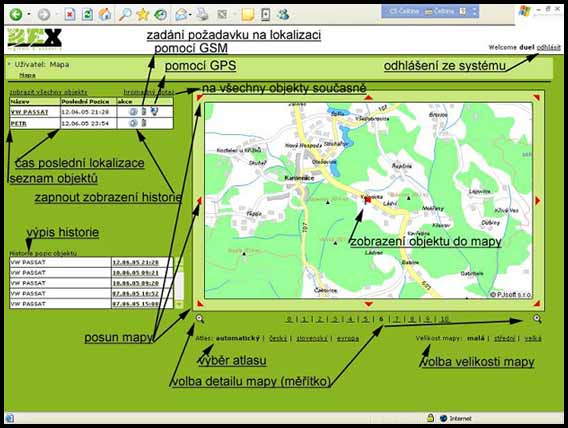
Task: Click the browser Home icon
Action: [x=105, y=14]
